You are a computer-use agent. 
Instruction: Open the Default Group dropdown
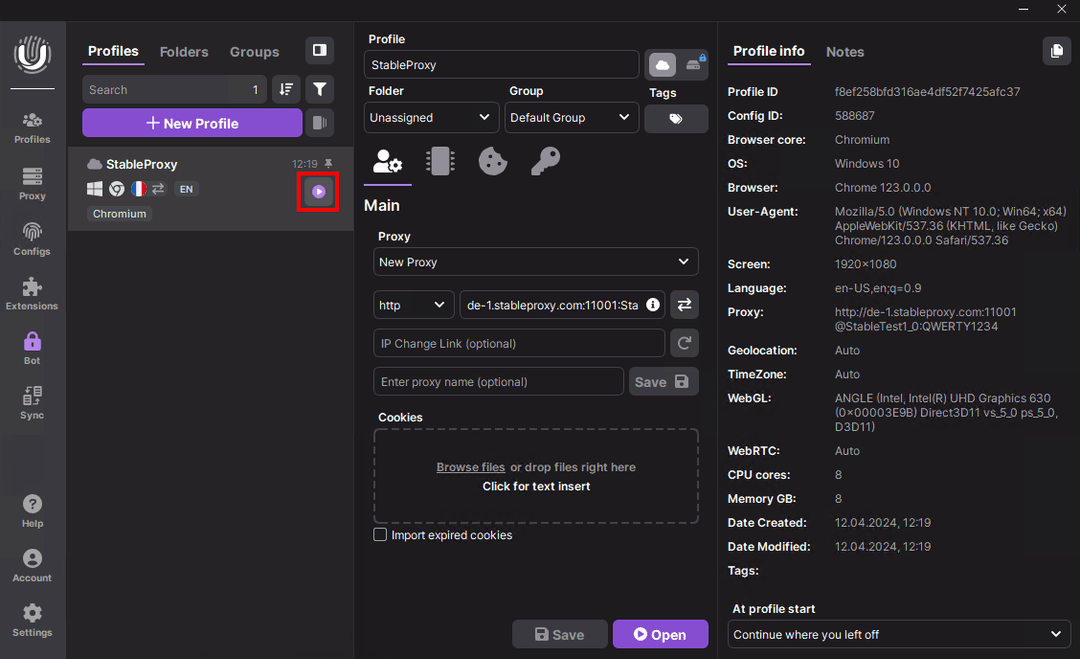coord(571,117)
